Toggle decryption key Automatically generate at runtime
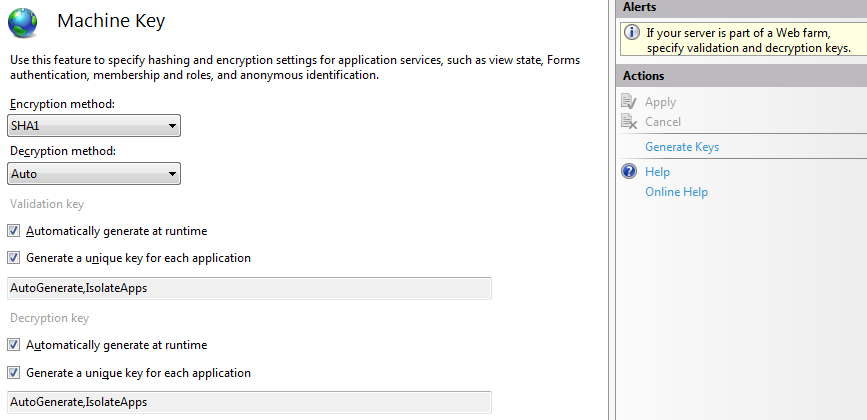 pyautogui.click(x=14, y=345)
